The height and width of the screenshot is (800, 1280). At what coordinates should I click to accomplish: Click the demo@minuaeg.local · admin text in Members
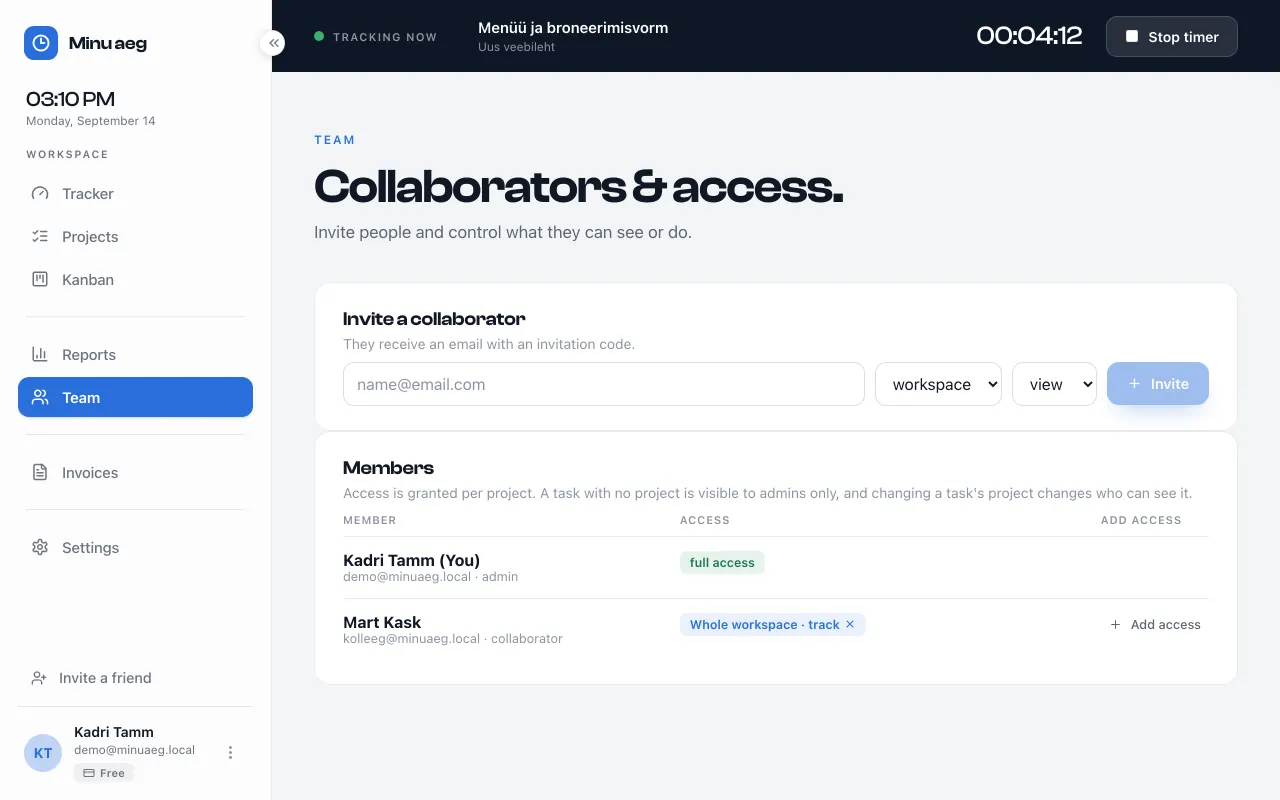click(x=430, y=576)
